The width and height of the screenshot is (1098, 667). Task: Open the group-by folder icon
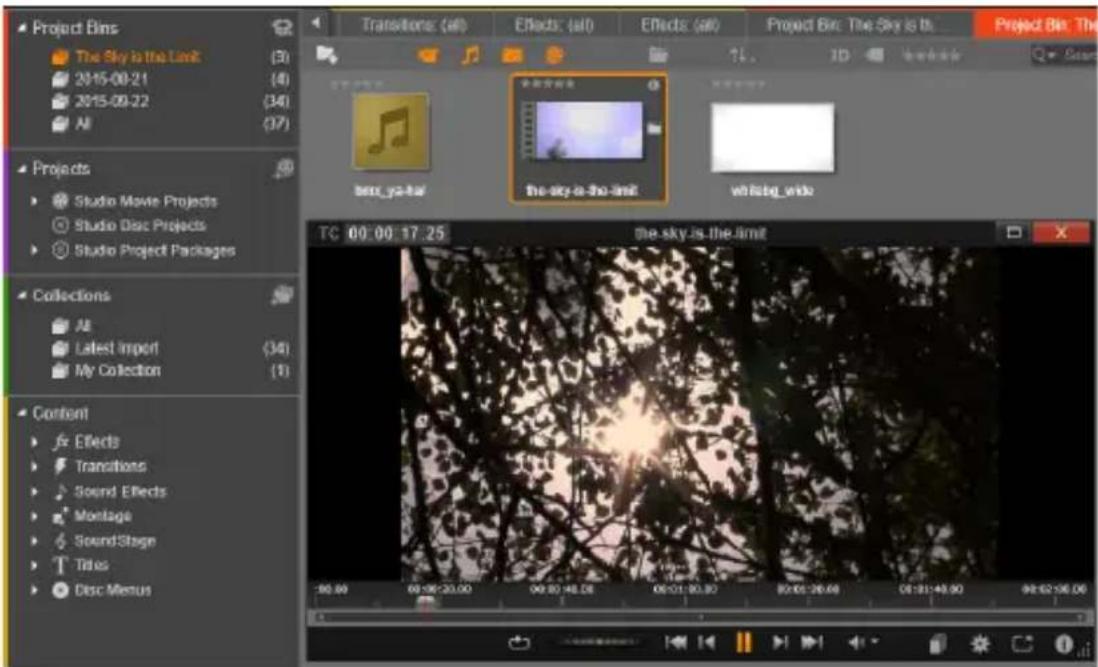click(x=658, y=55)
